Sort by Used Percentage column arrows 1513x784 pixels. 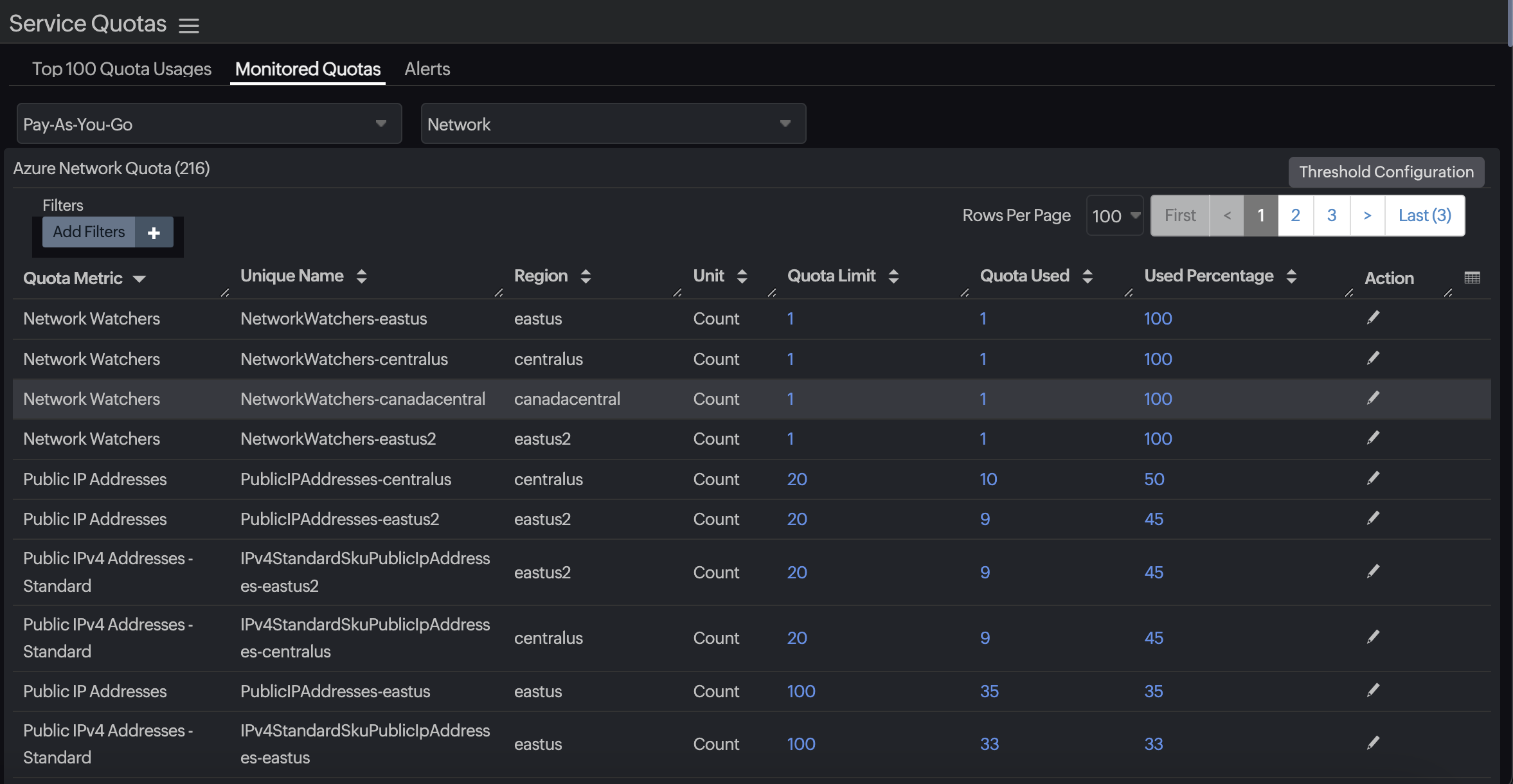pos(1291,276)
